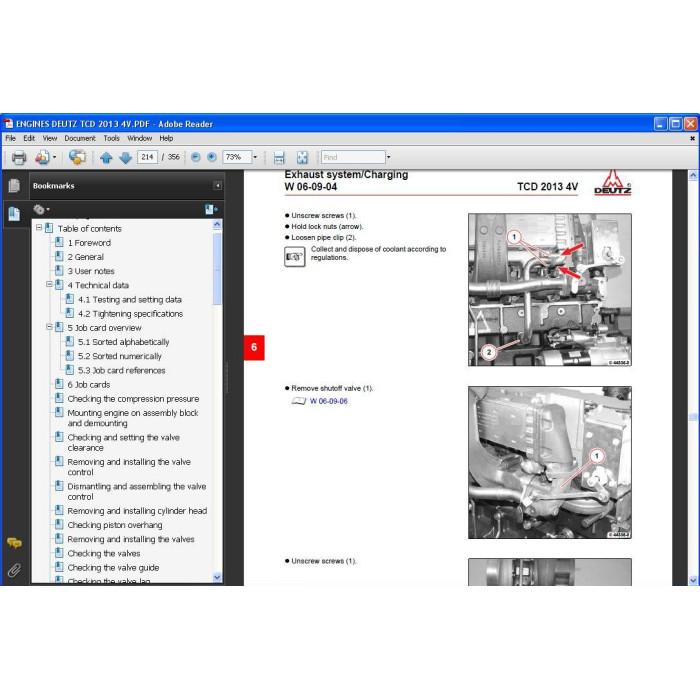Open bookmark 5.3 Job card references
700x700 pixels.
[121, 371]
